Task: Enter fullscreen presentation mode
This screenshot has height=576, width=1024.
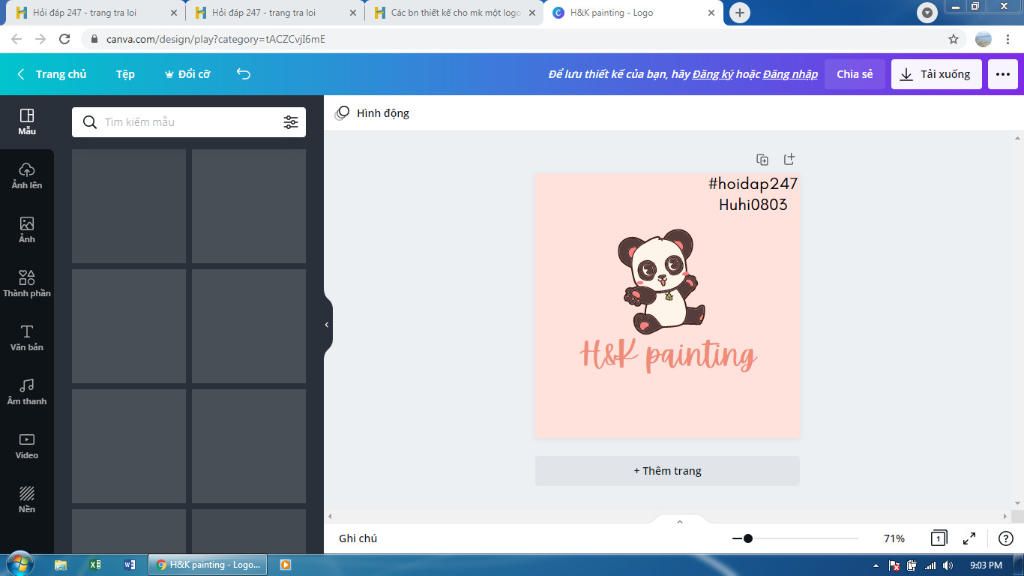Action: coord(969,538)
